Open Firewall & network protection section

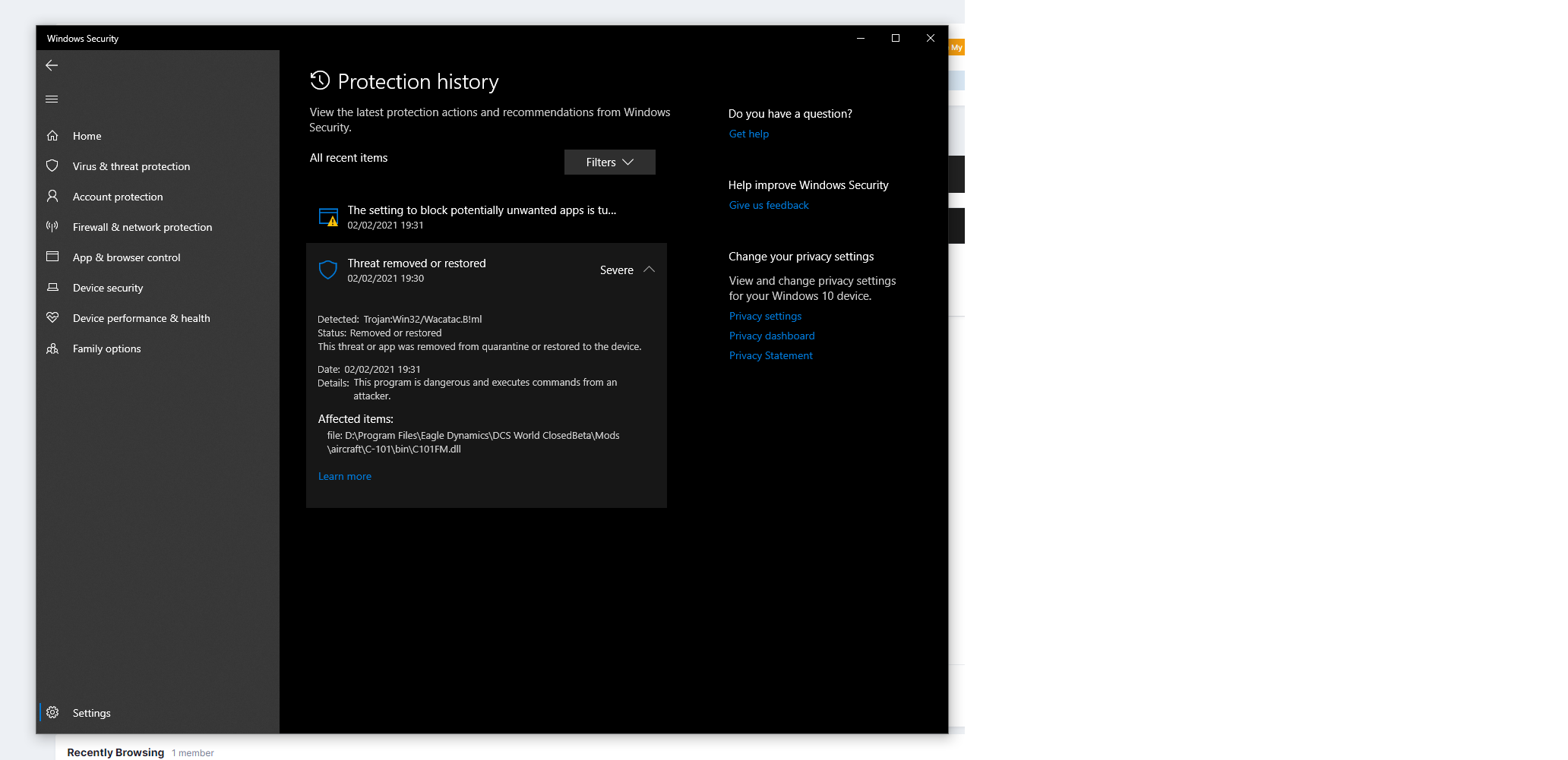(158, 227)
